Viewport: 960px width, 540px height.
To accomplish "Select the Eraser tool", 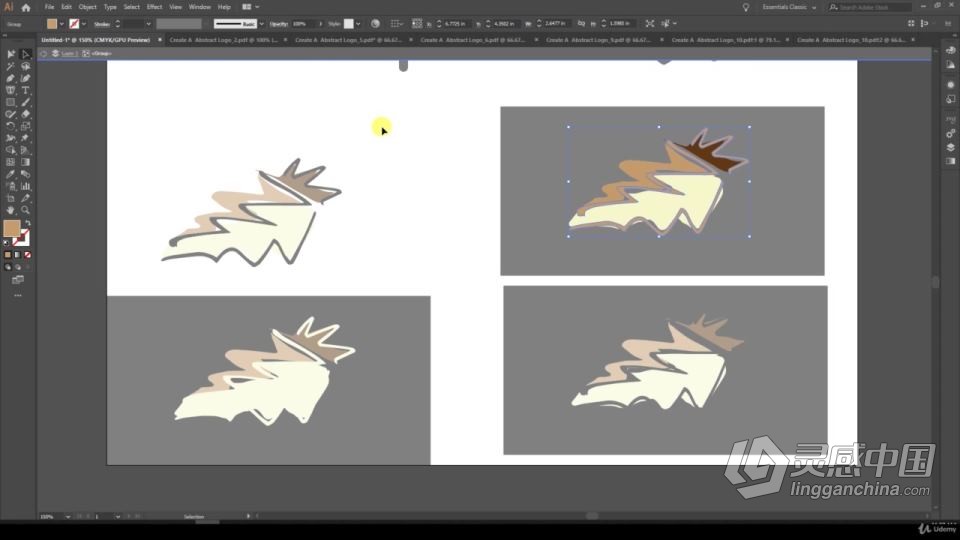I will tap(25, 114).
